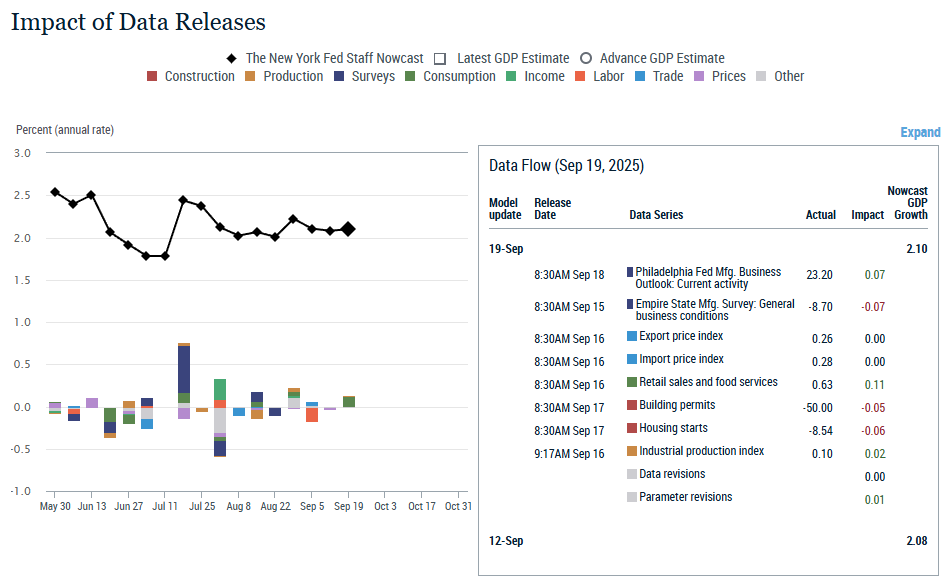Click the Trade legend square icon
Image resolution: width=950 pixels, height=581 pixels.
click(x=640, y=77)
